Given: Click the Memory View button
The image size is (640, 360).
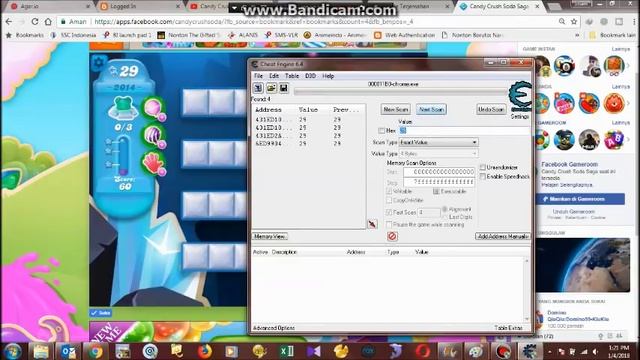Looking at the screenshot, I should [270, 236].
